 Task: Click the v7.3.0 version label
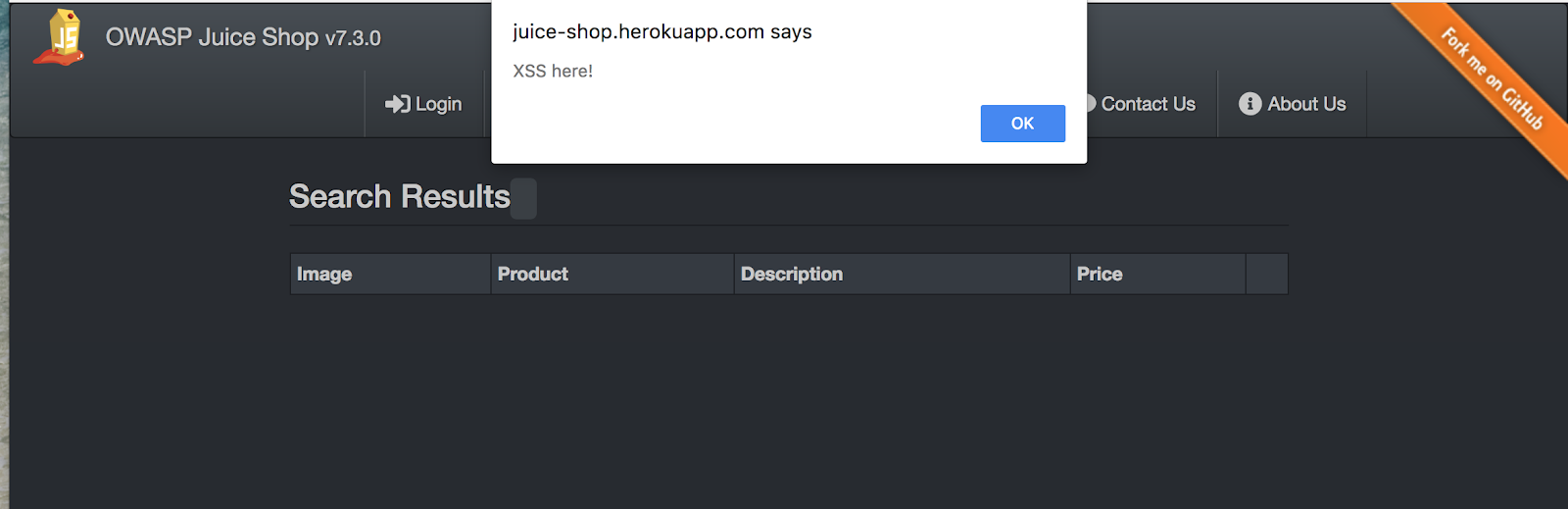point(353,38)
